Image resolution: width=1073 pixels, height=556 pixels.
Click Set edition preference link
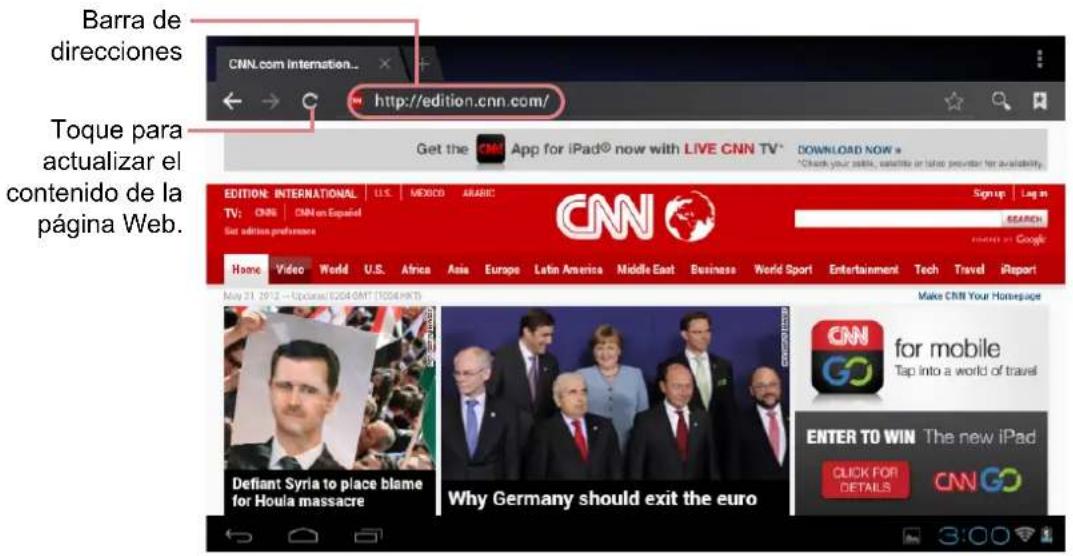tap(270, 231)
